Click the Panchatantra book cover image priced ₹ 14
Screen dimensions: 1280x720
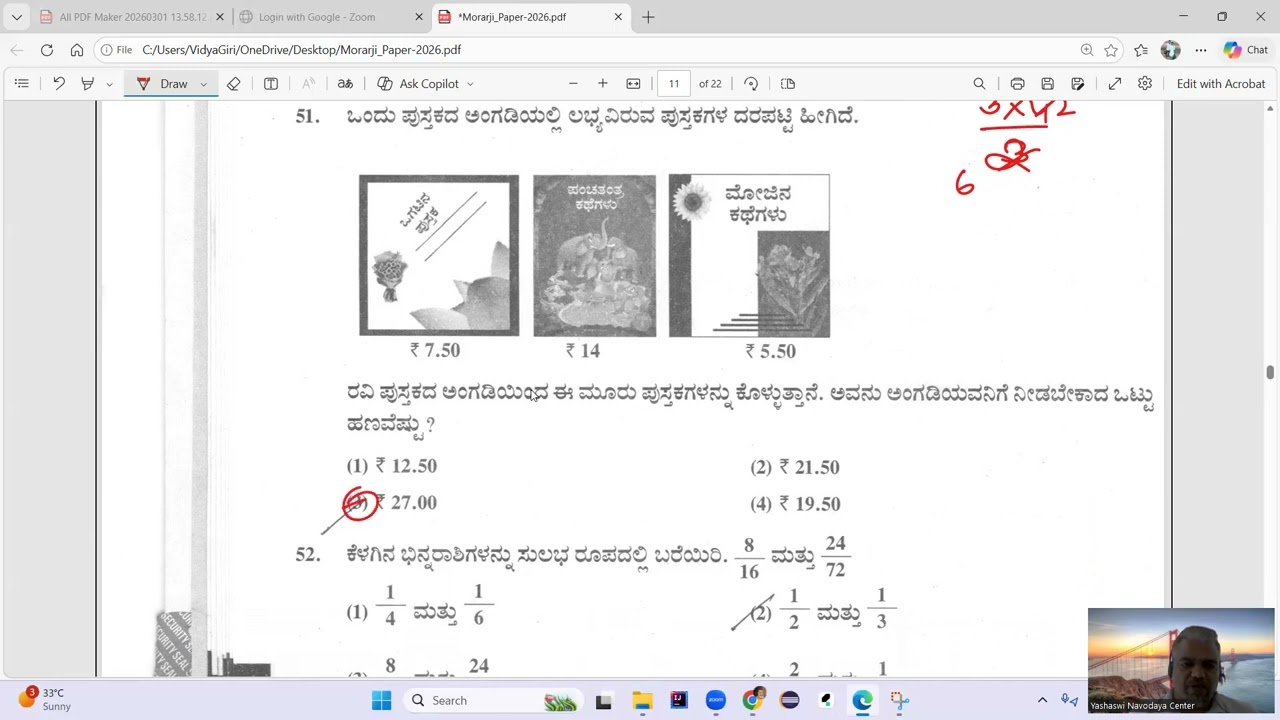pyautogui.click(x=594, y=256)
